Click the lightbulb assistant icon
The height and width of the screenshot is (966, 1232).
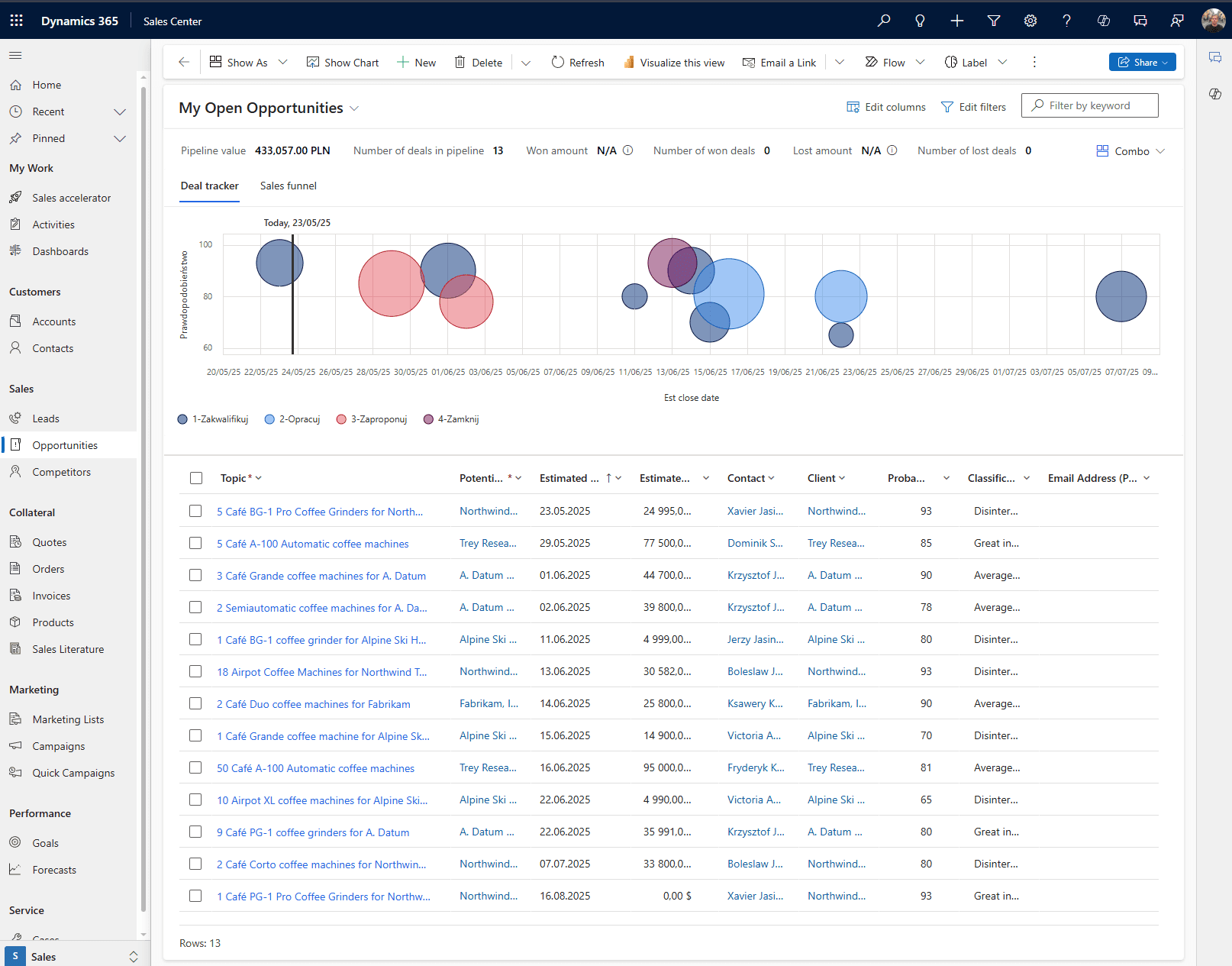coord(921,21)
